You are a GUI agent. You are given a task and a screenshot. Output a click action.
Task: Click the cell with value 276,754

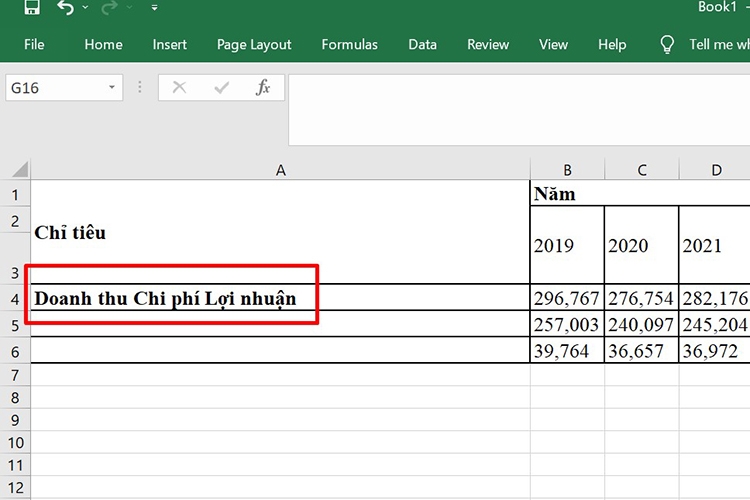pyautogui.click(x=641, y=298)
